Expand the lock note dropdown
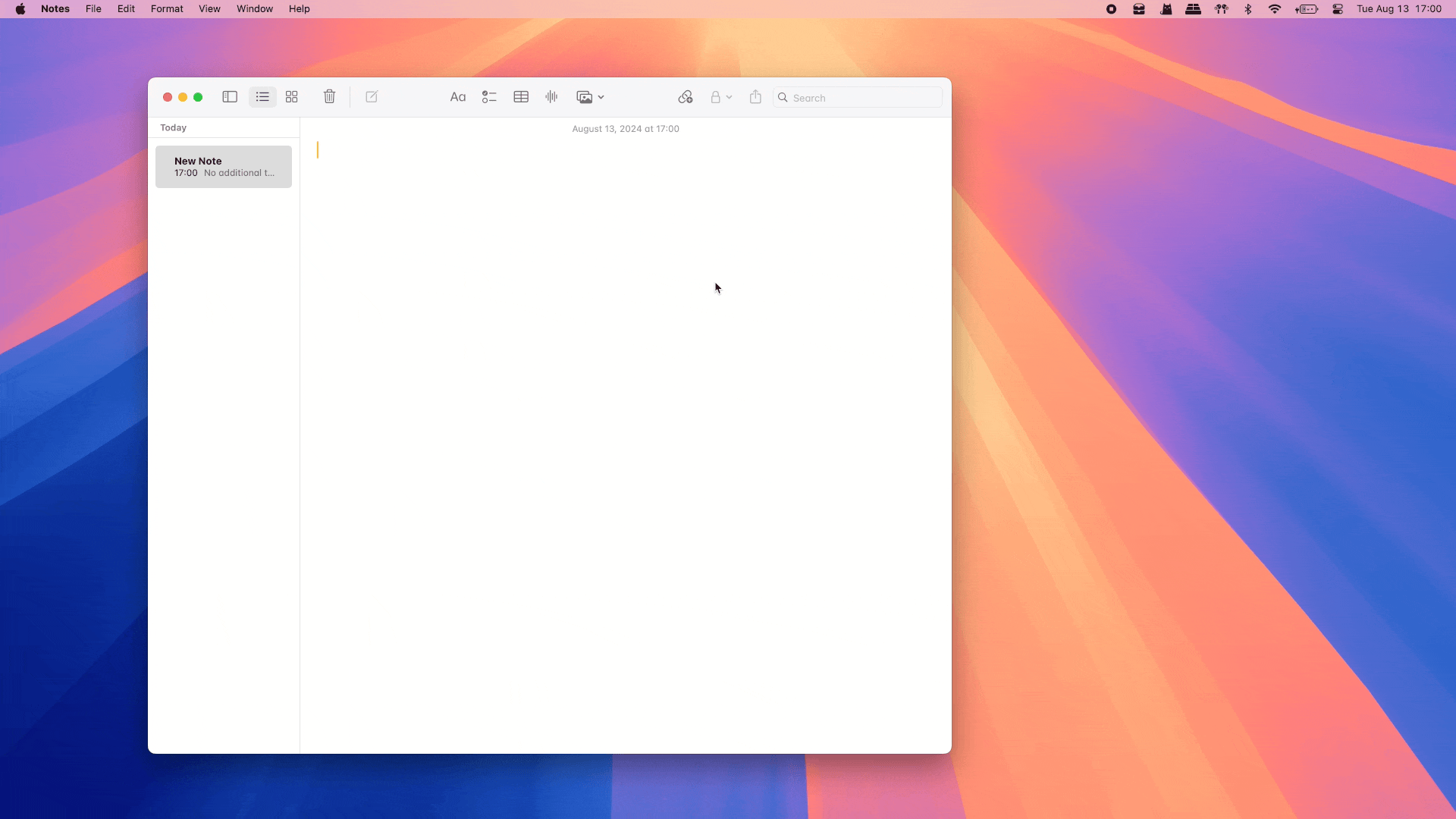Viewport: 1456px width, 819px height. [x=720, y=97]
